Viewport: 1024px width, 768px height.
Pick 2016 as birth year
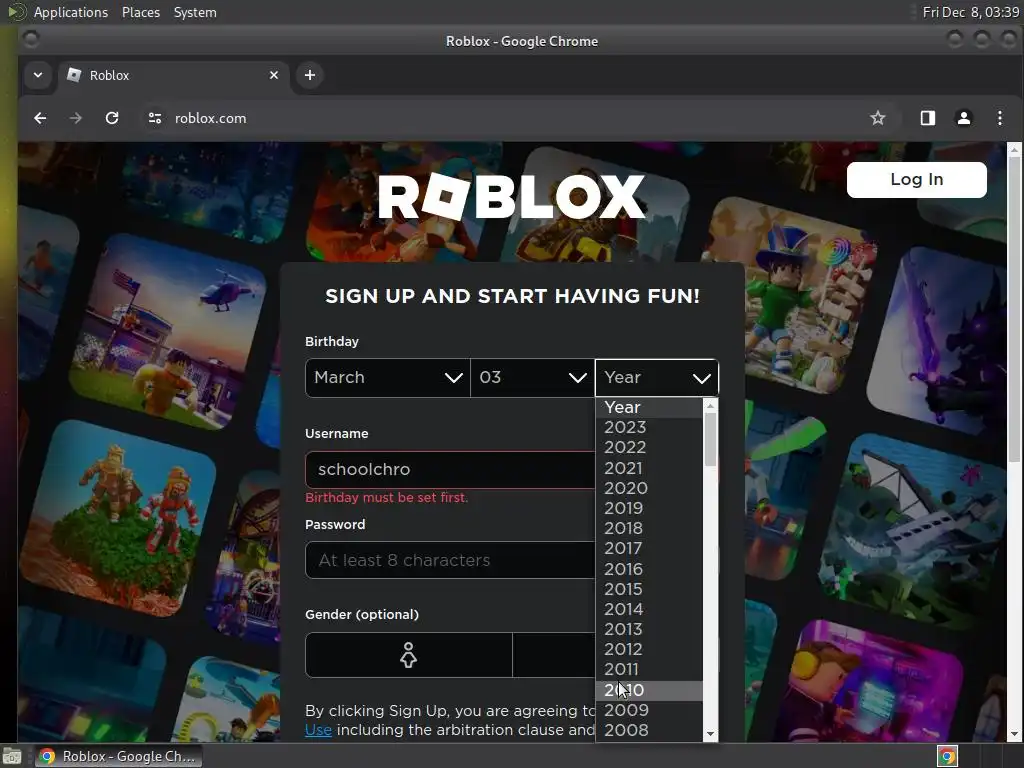click(649, 569)
